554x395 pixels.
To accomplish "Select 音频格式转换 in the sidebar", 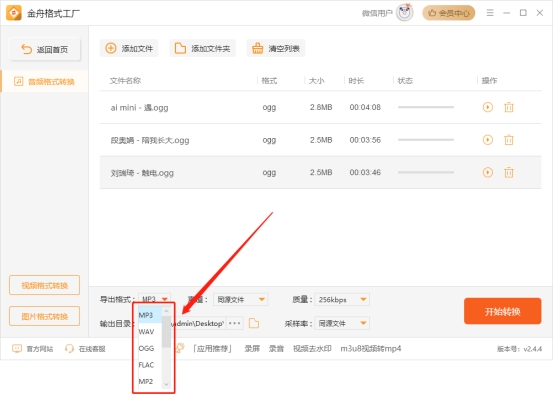I will pyautogui.click(x=45, y=82).
